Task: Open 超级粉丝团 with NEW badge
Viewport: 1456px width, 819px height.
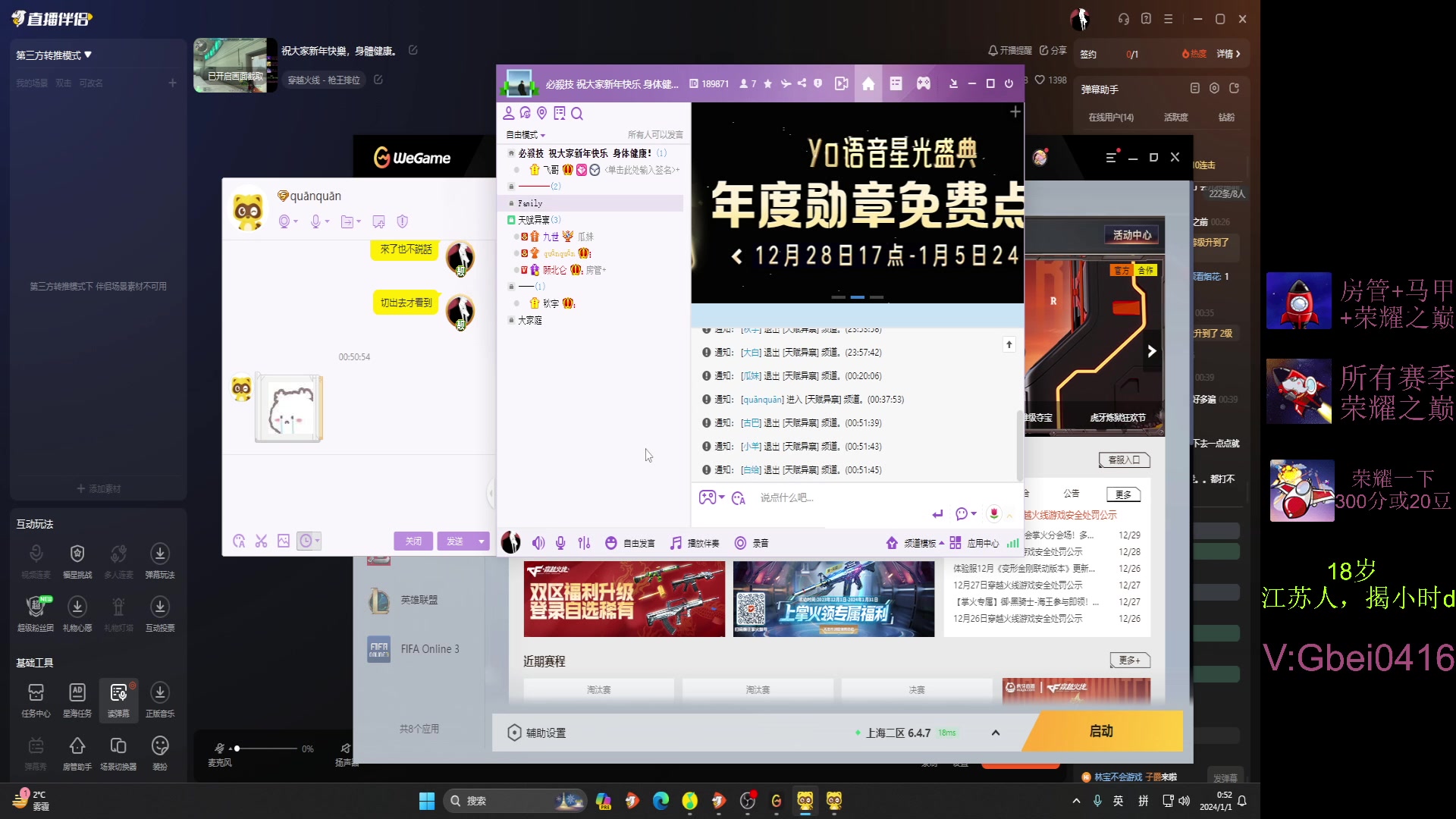Action: pos(36,614)
